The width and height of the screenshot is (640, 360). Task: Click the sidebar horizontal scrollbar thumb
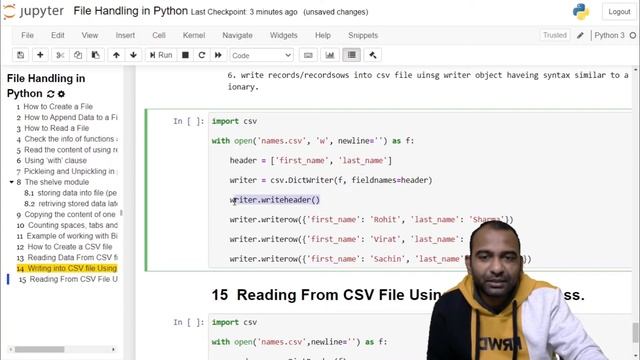pyautogui.click(x=40, y=349)
